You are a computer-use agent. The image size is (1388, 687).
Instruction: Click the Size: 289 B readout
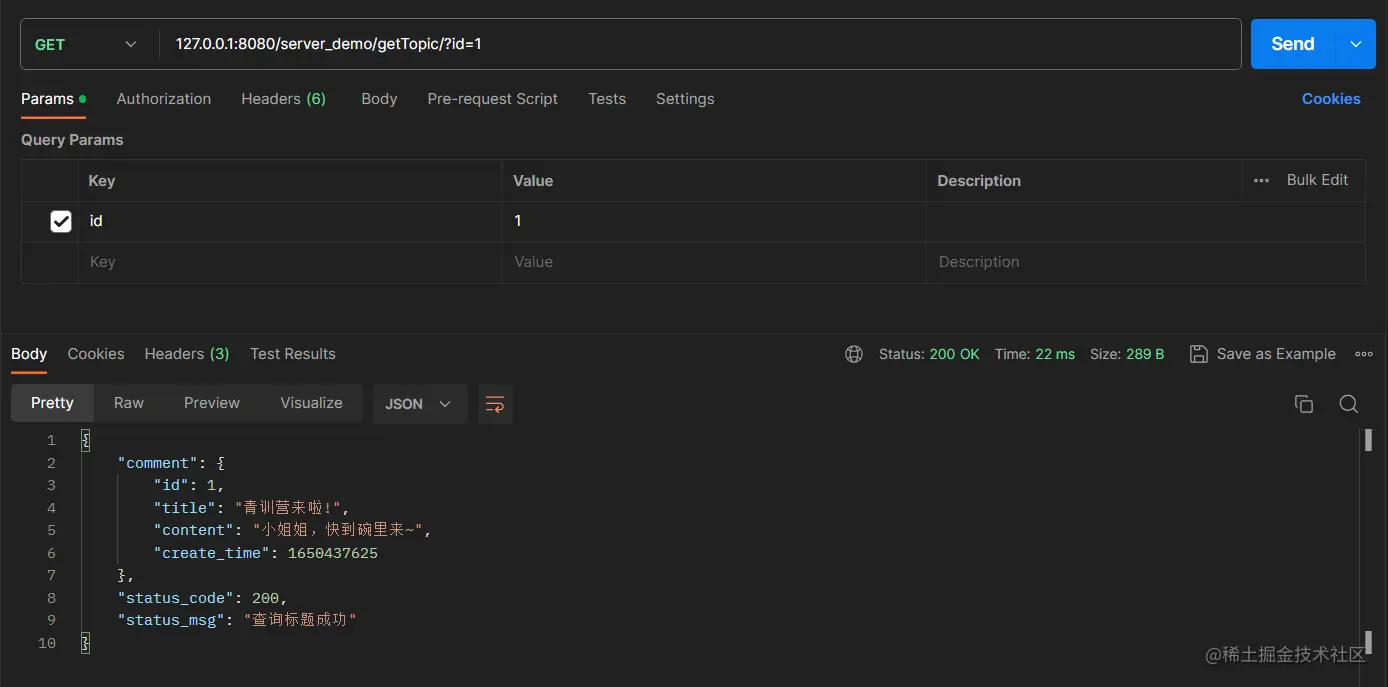(x=1127, y=354)
